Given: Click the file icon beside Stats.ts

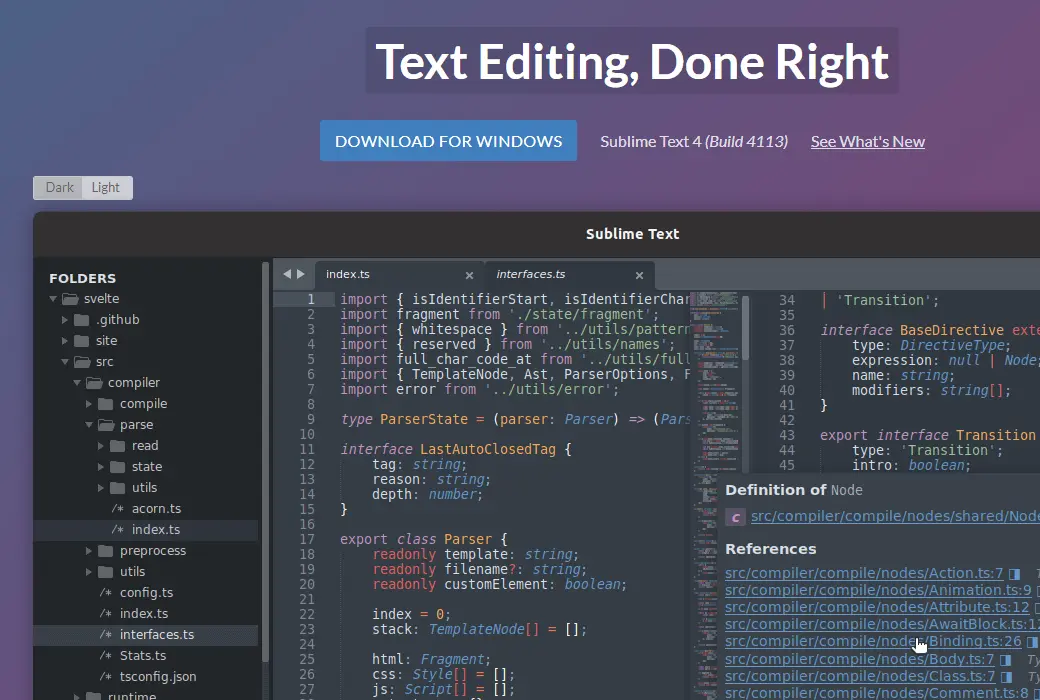Looking at the screenshot, I should click(105, 656).
